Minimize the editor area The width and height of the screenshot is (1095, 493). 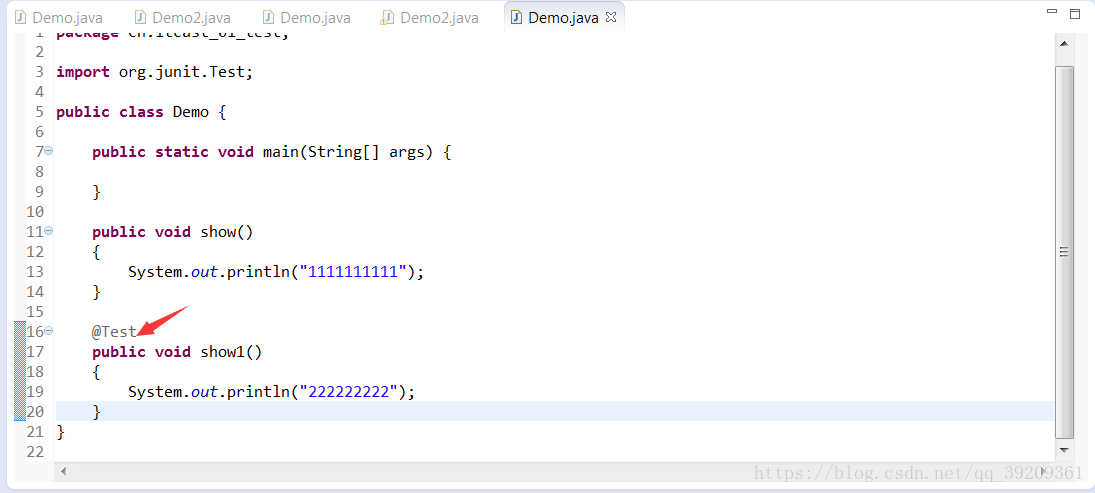pyautogui.click(x=1052, y=12)
